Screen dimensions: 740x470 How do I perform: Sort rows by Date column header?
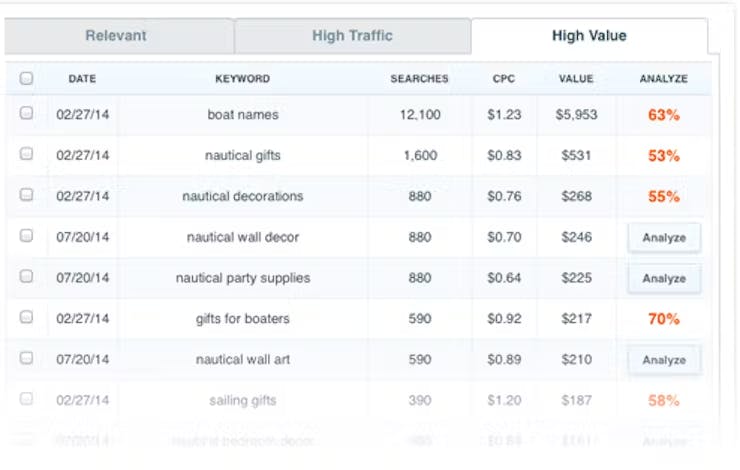coord(82,79)
